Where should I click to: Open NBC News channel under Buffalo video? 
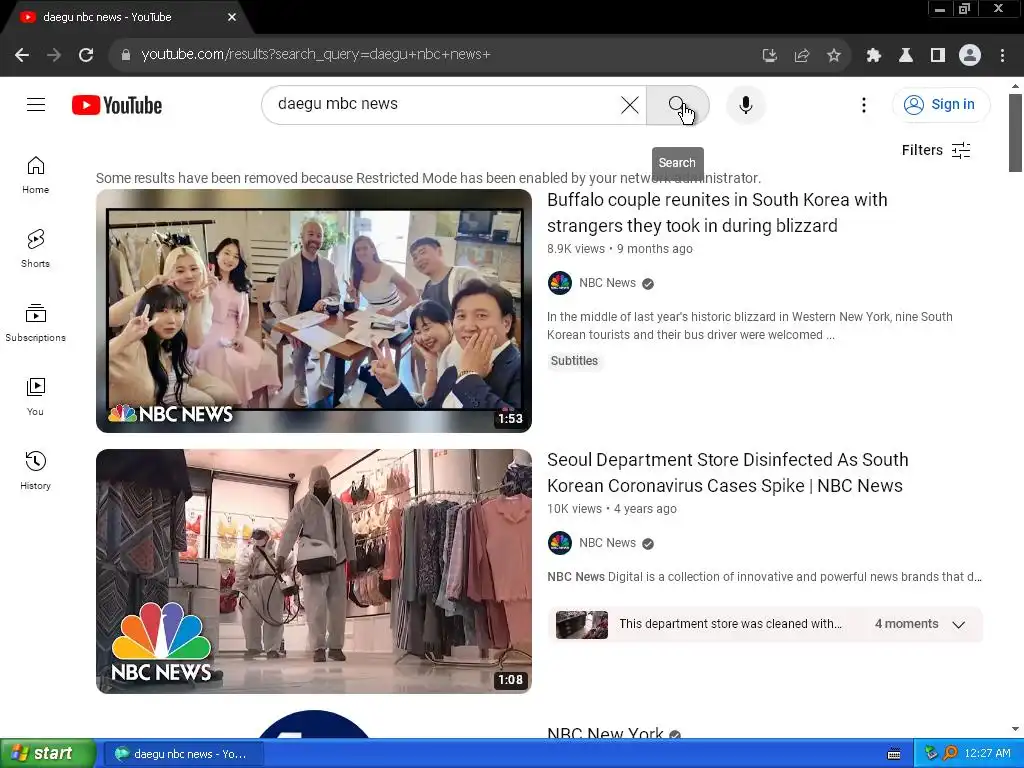pos(607,283)
